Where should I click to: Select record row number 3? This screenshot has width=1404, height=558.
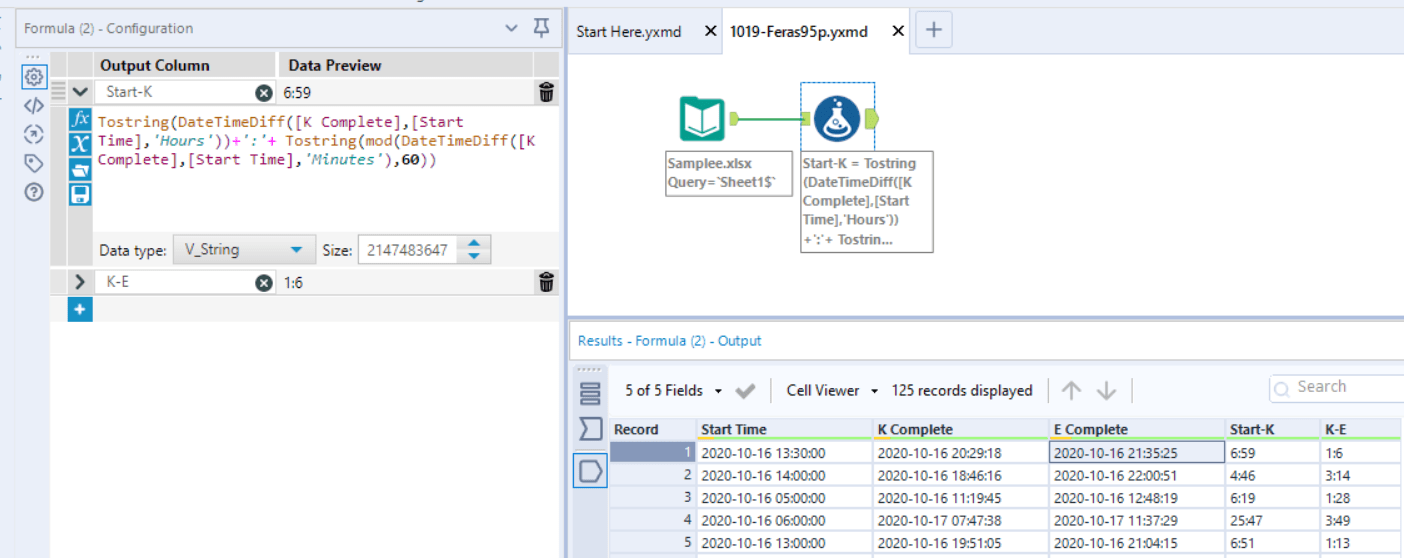point(652,497)
